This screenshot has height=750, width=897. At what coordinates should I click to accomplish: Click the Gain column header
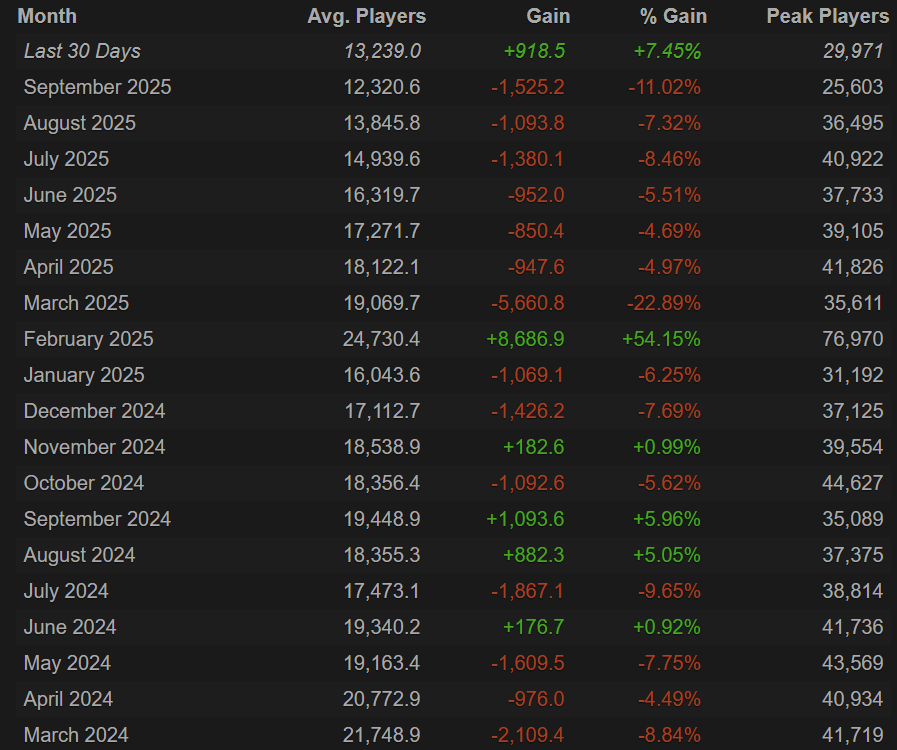point(548,16)
